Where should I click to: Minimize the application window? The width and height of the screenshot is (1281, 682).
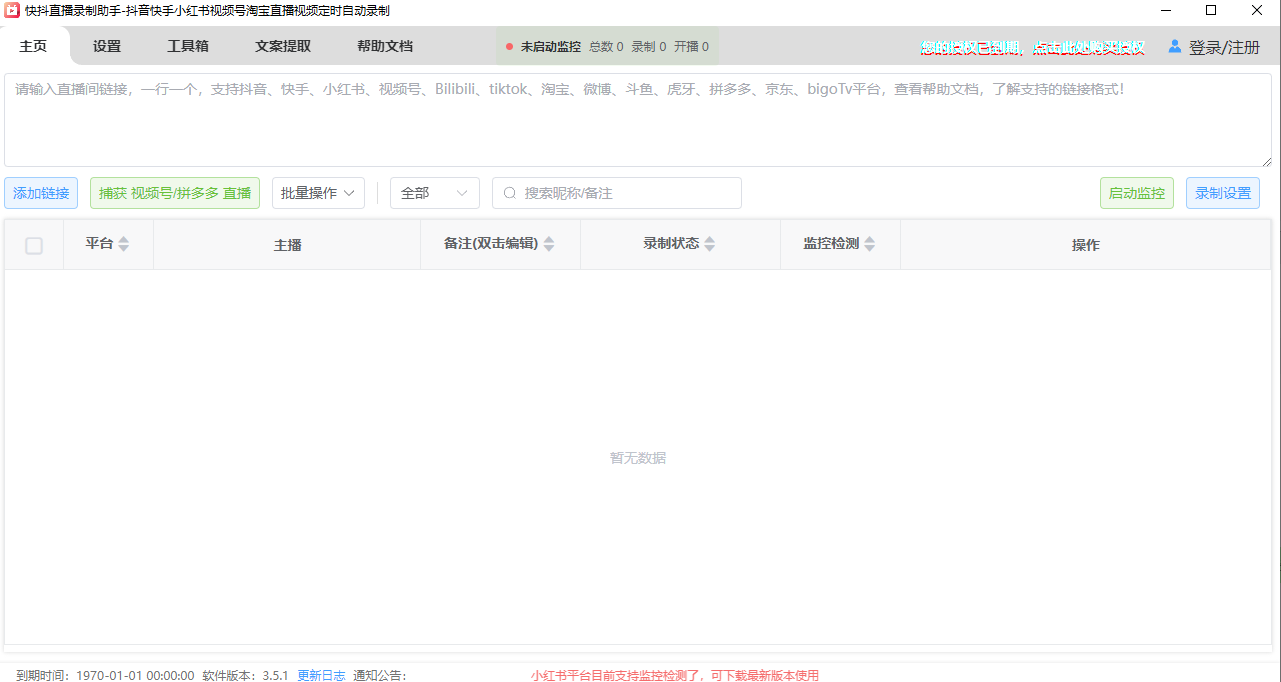tap(1165, 11)
